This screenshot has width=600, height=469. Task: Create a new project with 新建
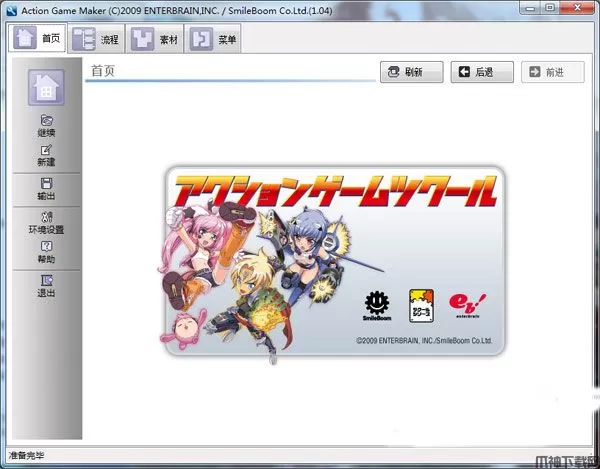pyautogui.click(x=46, y=155)
